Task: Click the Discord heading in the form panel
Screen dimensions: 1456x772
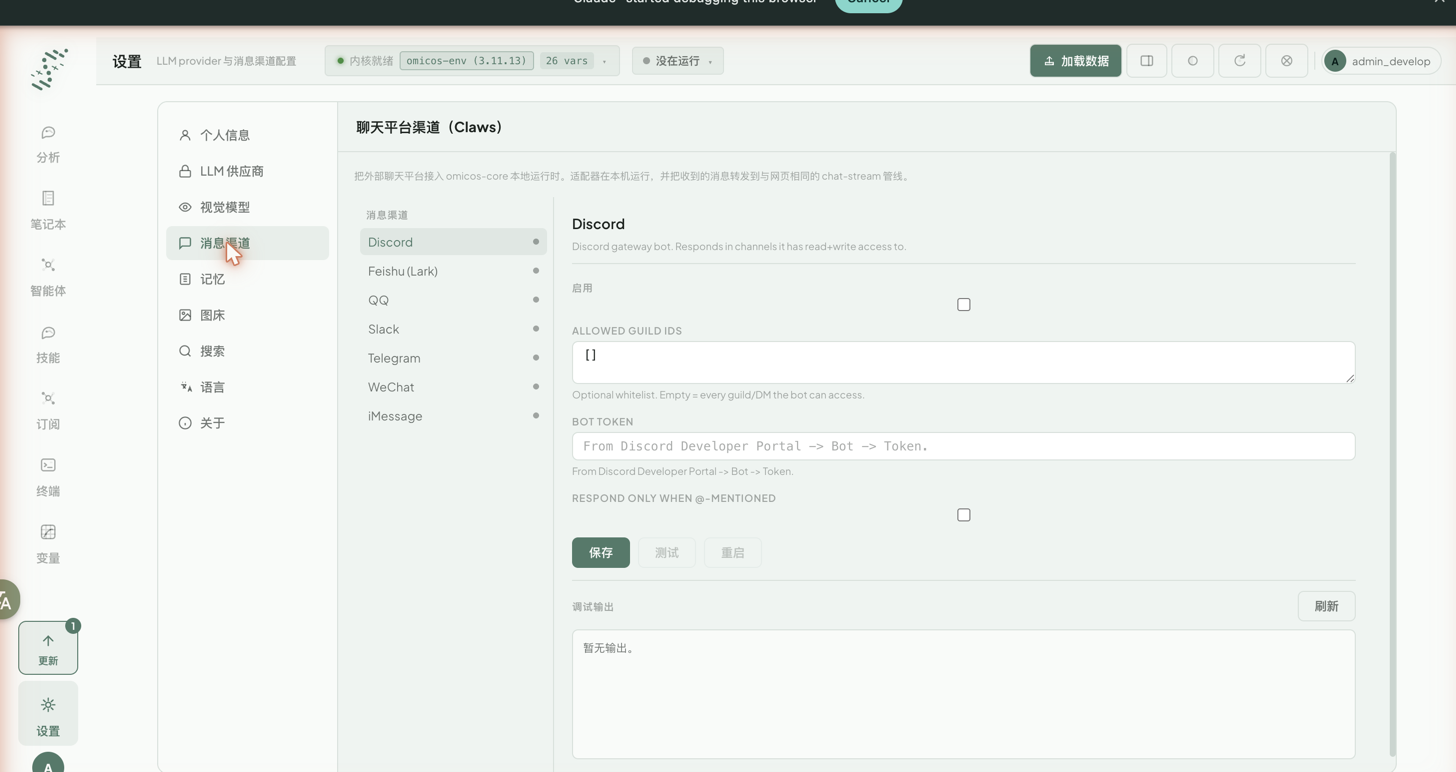Action: pyautogui.click(x=598, y=224)
